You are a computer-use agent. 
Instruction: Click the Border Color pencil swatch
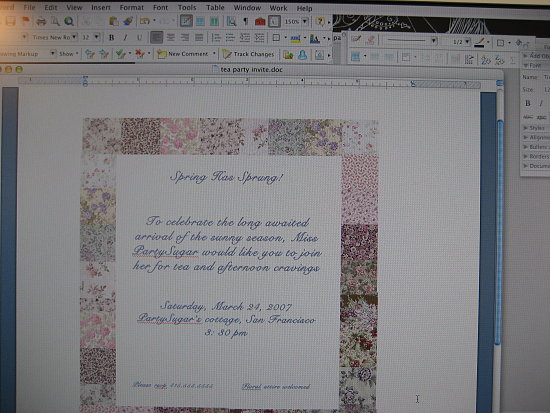(480, 43)
